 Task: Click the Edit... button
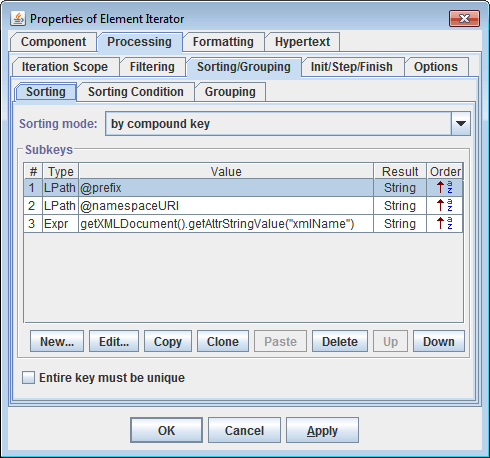114,341
